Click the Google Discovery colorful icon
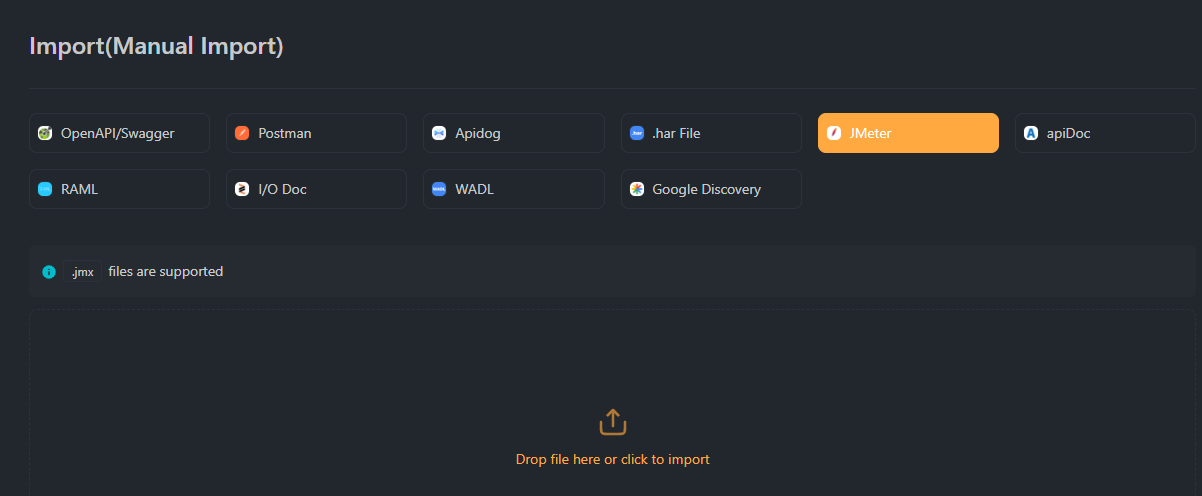The width and height of the screenshot is (1202, 496). 637,189
